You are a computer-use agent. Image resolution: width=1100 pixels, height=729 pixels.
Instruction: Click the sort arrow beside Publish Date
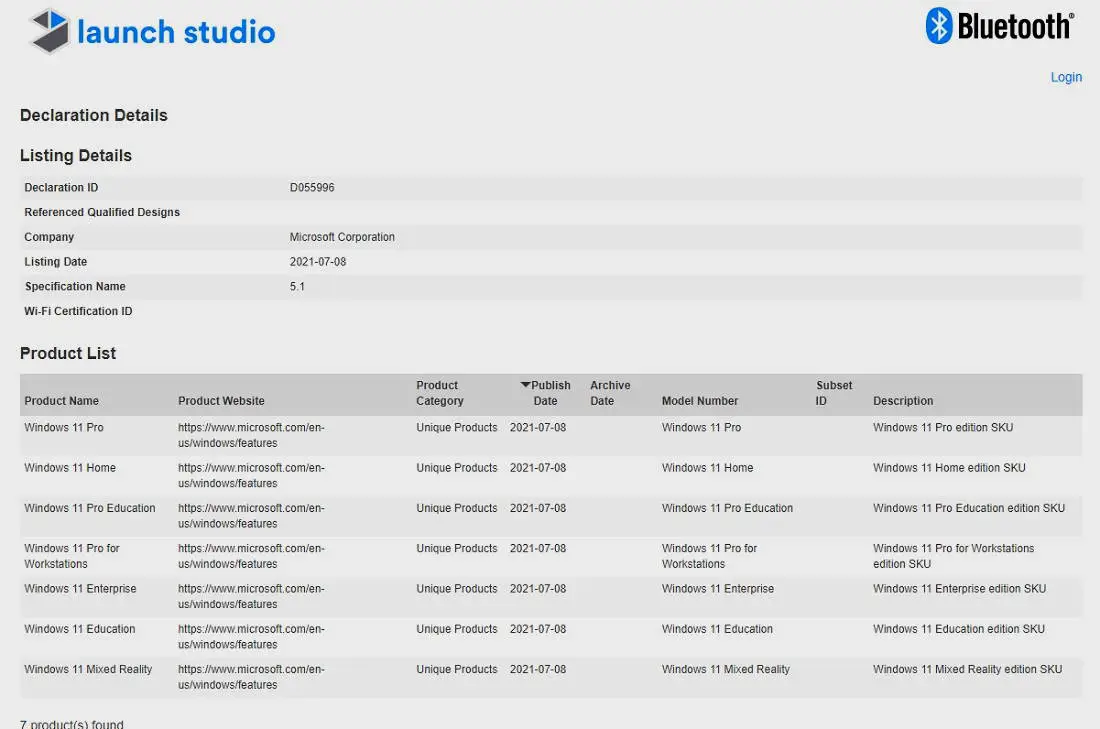tap(525, 384)
